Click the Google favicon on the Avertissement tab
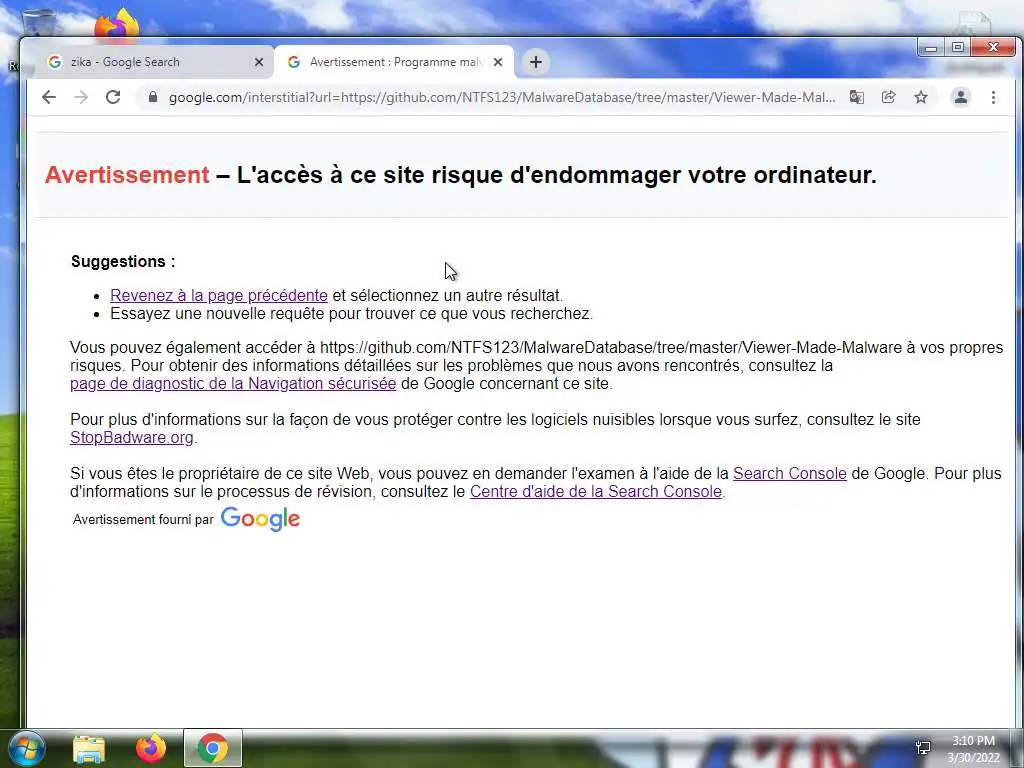This screenshot has height=768, width=1024. point(294,62)
